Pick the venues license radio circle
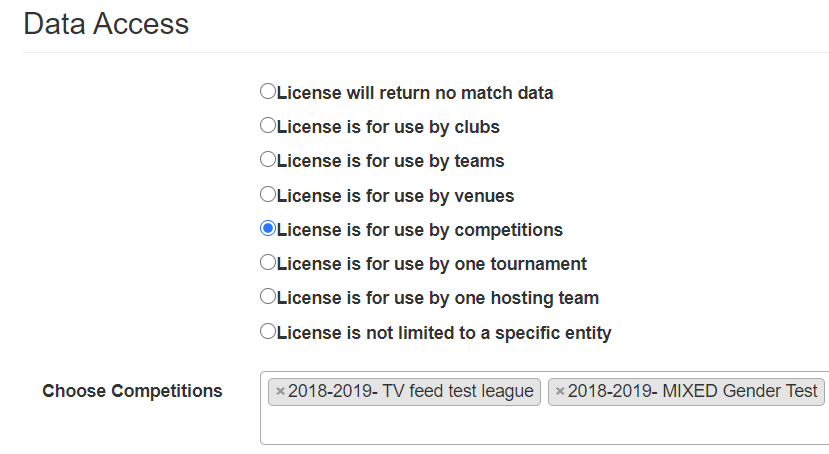This screenshot has height=454, width=829. (268, 194)
